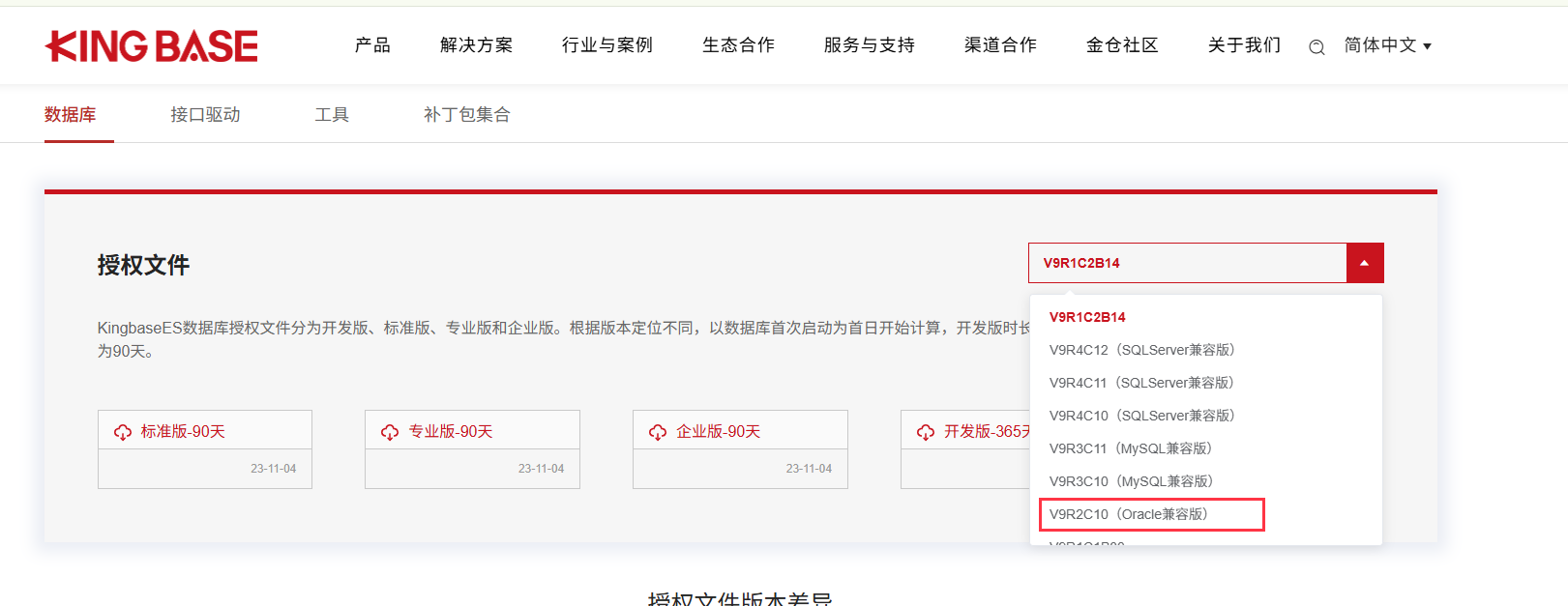Switch to the 数据库 tab
The height and width of the screenshot is (606, 1568).
(x=71, y=115)
